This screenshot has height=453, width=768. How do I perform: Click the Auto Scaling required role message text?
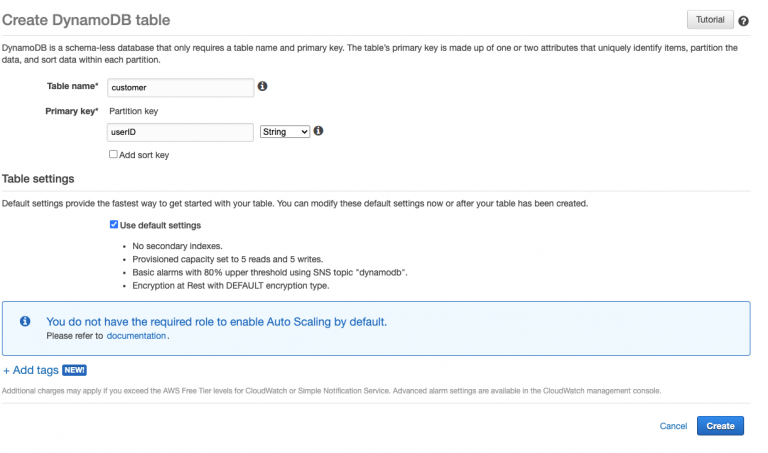pyautogui.click(x=216, y=322)
